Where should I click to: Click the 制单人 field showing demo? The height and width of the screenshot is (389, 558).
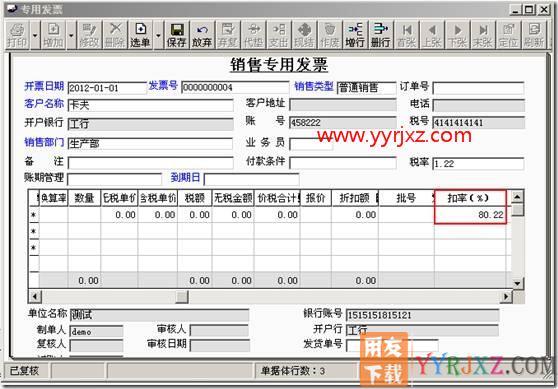[x=96, y=331]
